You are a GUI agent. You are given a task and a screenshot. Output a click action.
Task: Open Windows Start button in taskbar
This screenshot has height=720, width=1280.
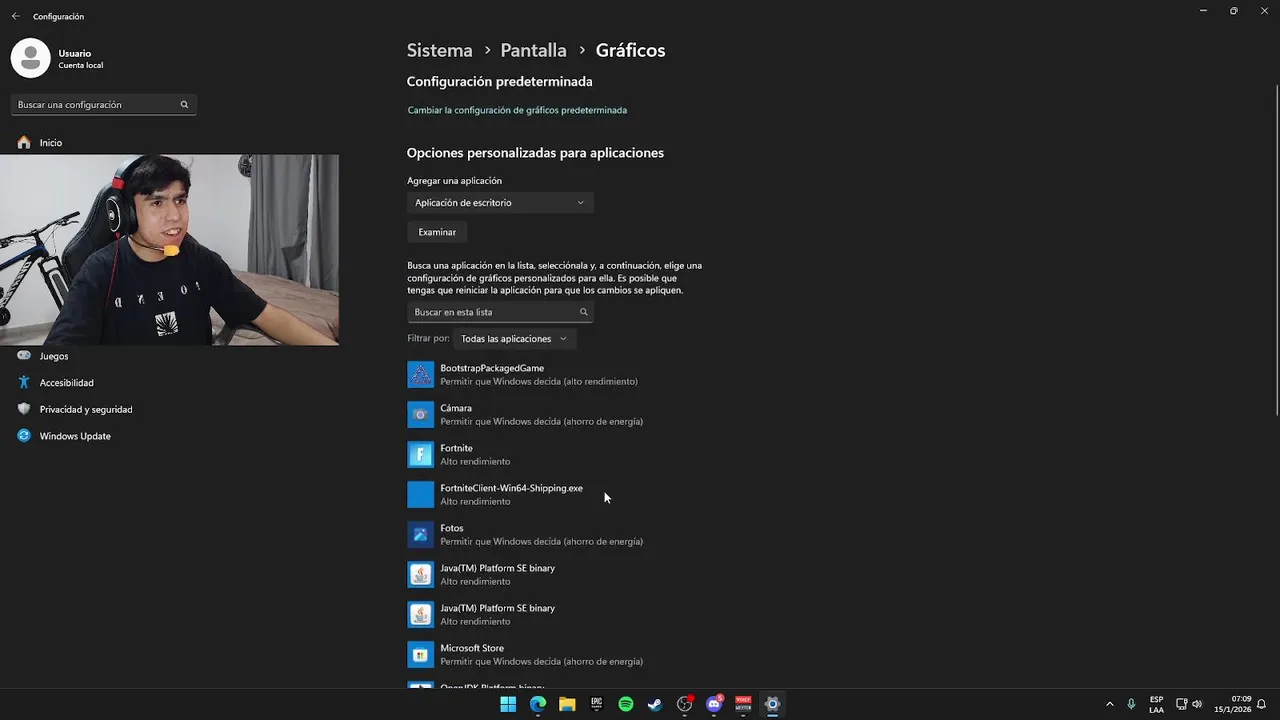point(508,704)
